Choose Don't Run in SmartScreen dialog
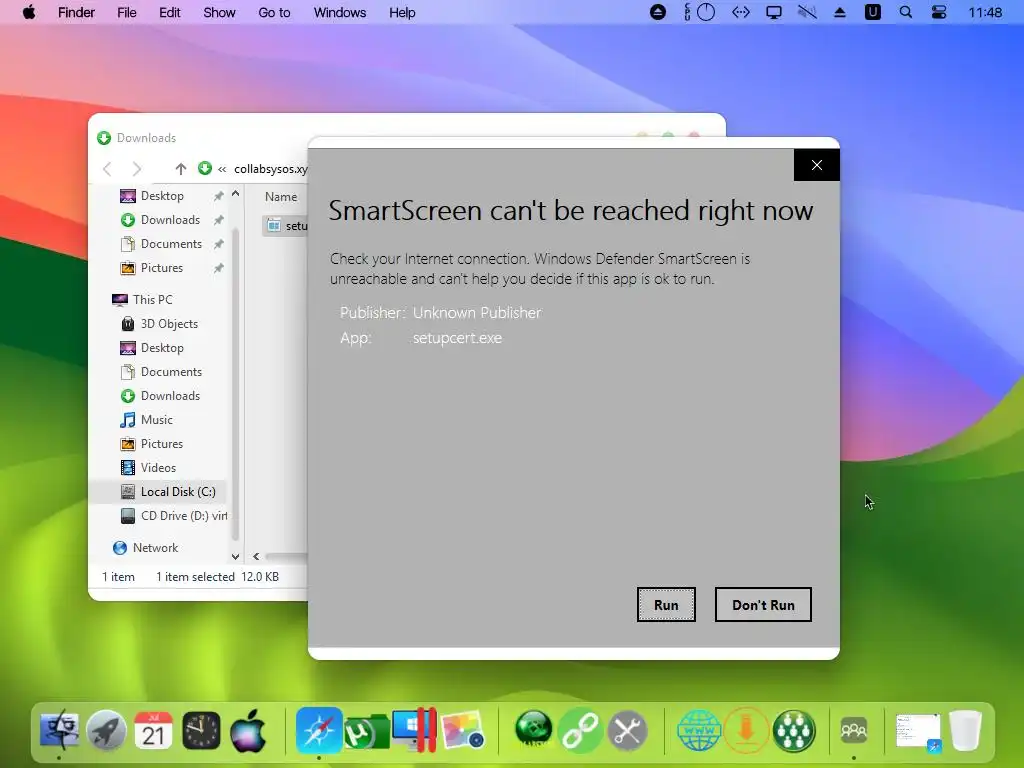 (763, 605)
